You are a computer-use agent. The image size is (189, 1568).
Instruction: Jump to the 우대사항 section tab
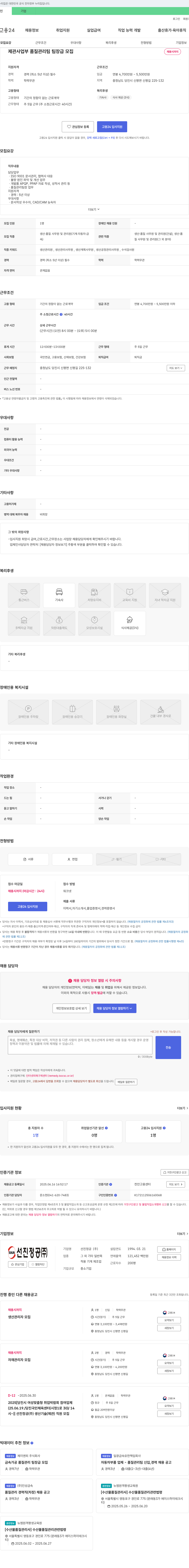click(76, 43)
